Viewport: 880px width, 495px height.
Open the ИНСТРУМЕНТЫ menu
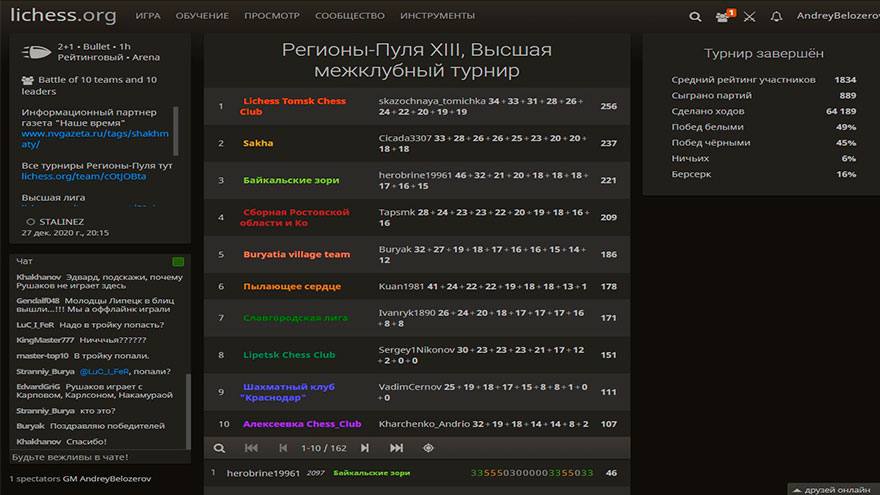click(x=437, y=16)
